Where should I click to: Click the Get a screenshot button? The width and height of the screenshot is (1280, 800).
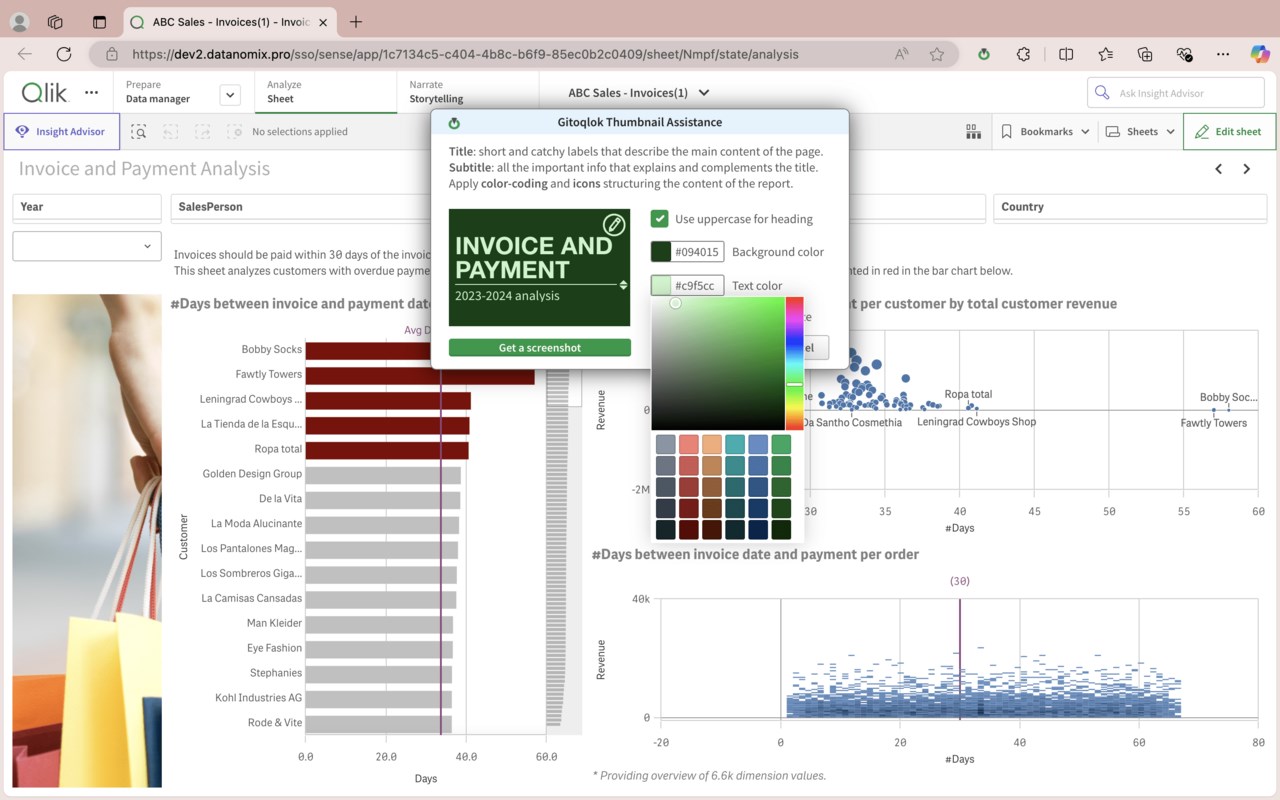pos(540,348)
